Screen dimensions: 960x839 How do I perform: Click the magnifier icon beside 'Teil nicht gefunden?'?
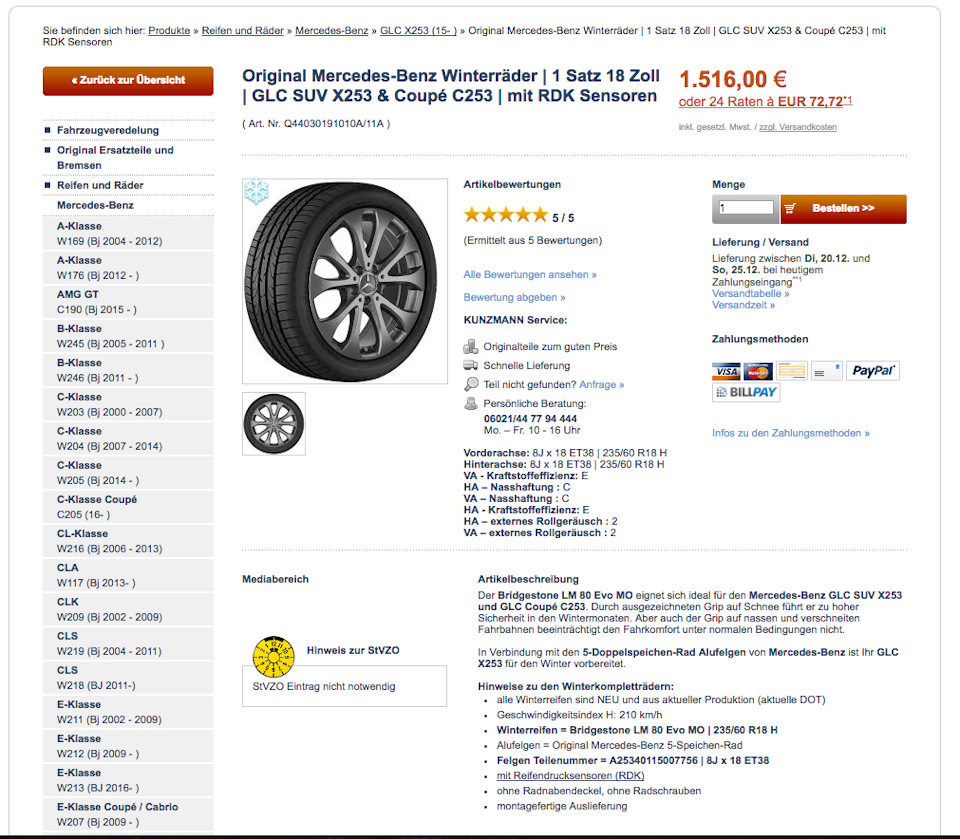[471, 384]
